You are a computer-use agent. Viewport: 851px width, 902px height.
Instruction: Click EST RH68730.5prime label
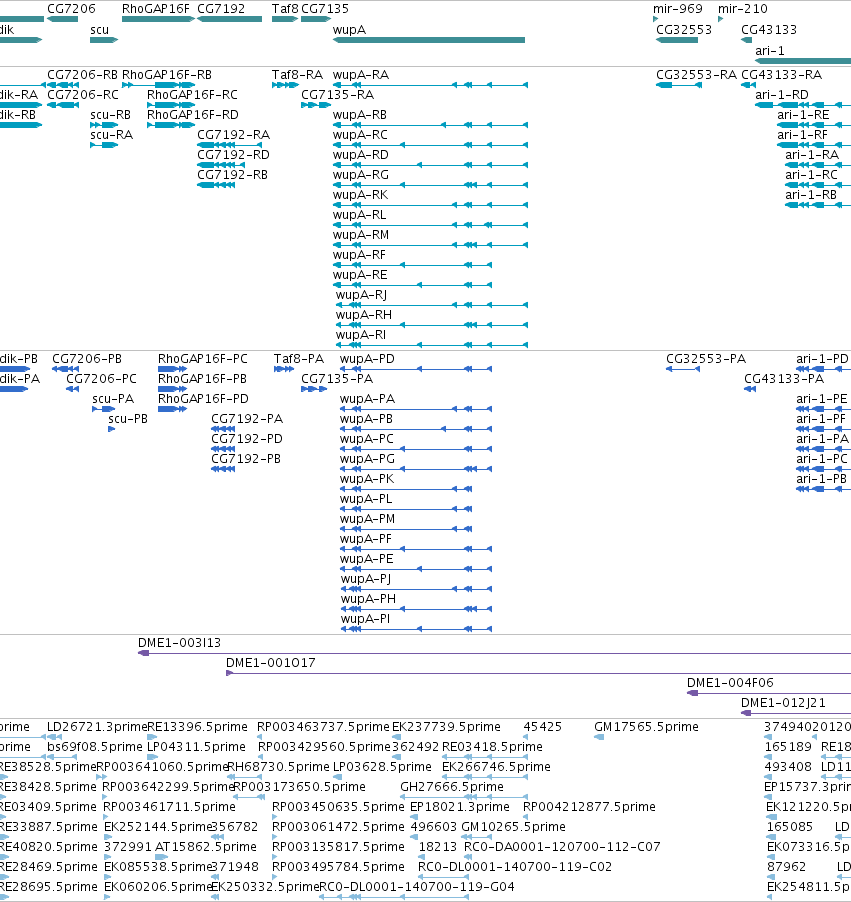(278, 767)
